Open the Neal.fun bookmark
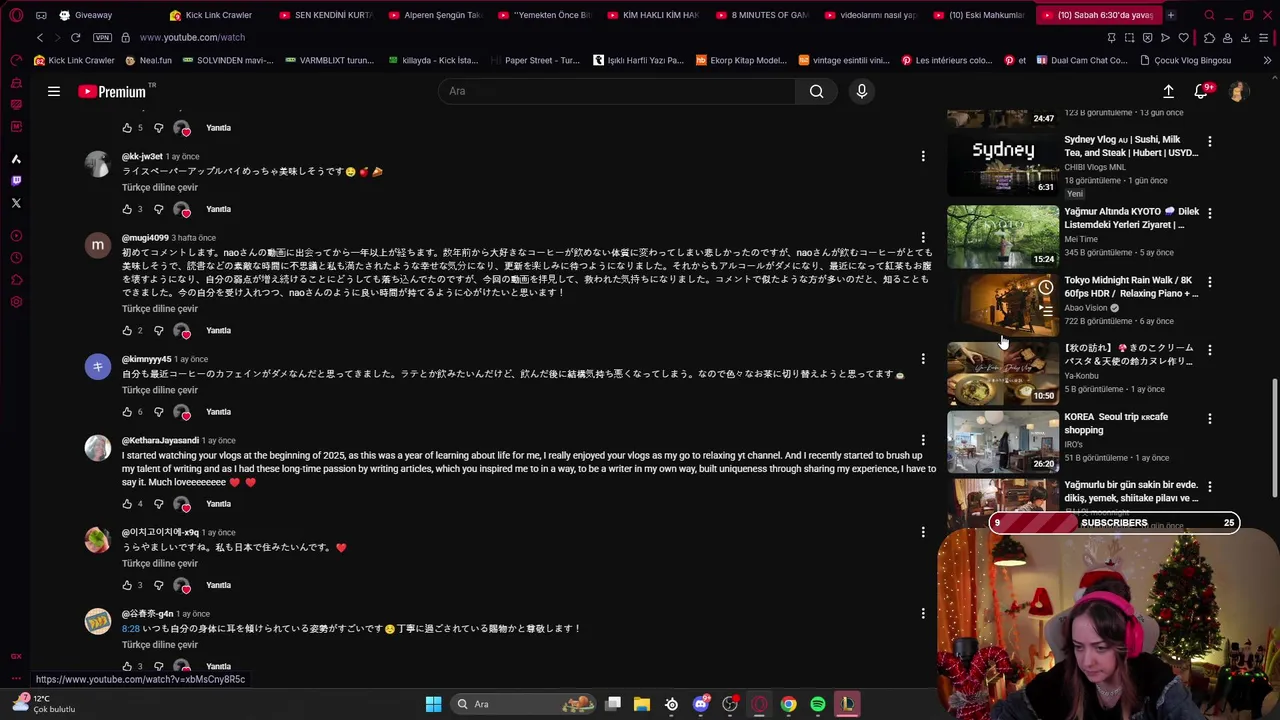 148,60
